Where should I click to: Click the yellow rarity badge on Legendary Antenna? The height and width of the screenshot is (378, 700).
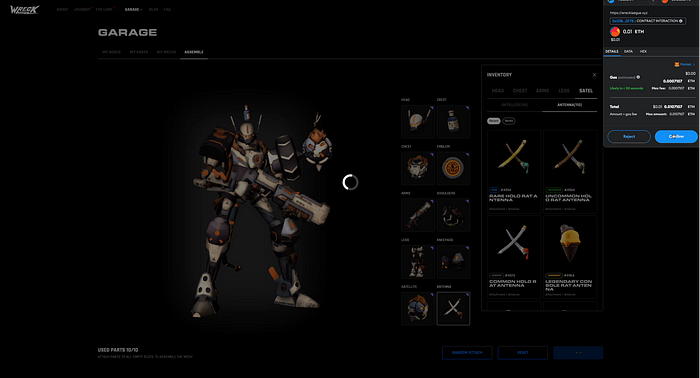554,275
